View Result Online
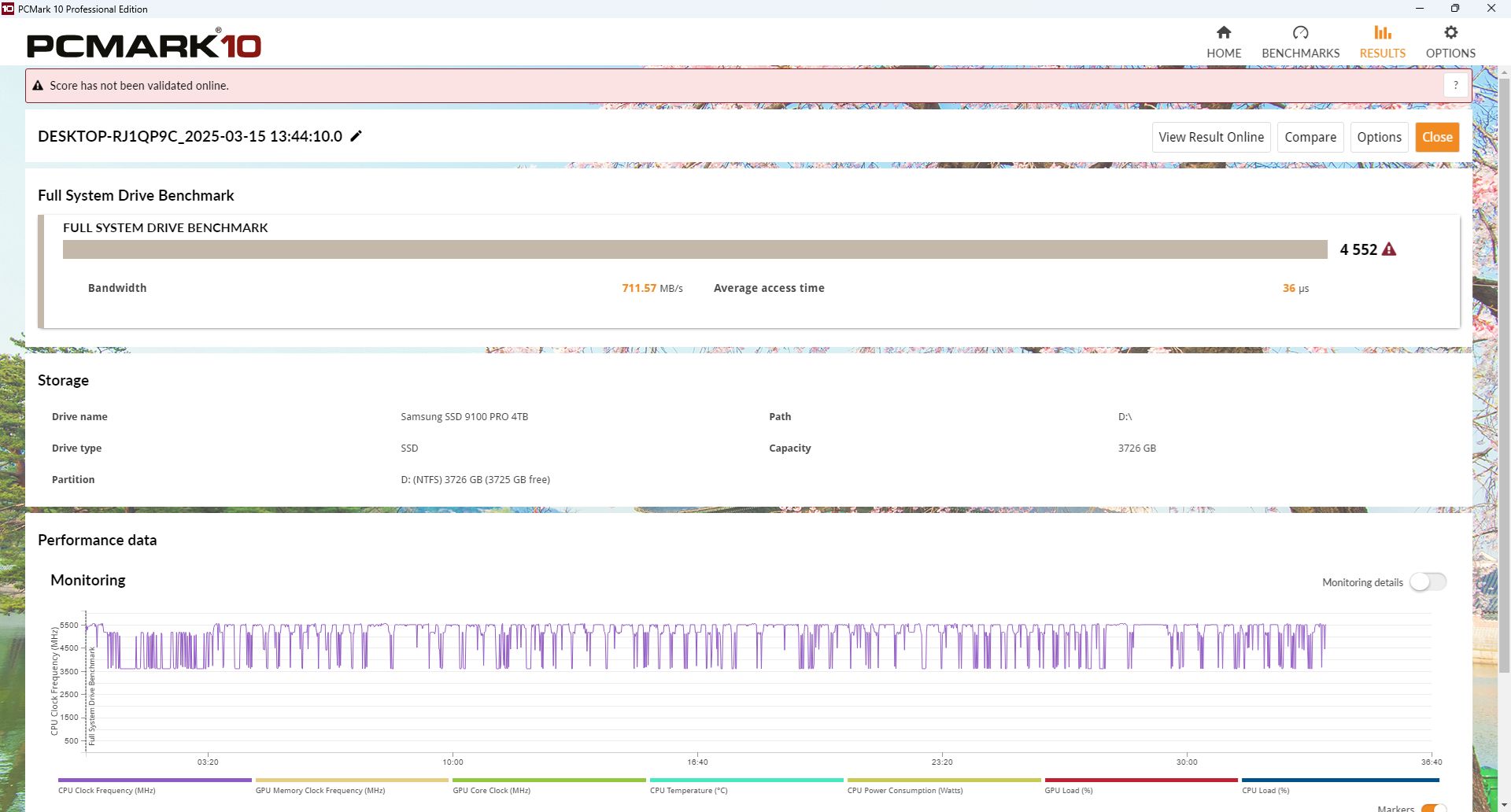Screen dimensions: 1511x812 click(x=1211, y=137)
